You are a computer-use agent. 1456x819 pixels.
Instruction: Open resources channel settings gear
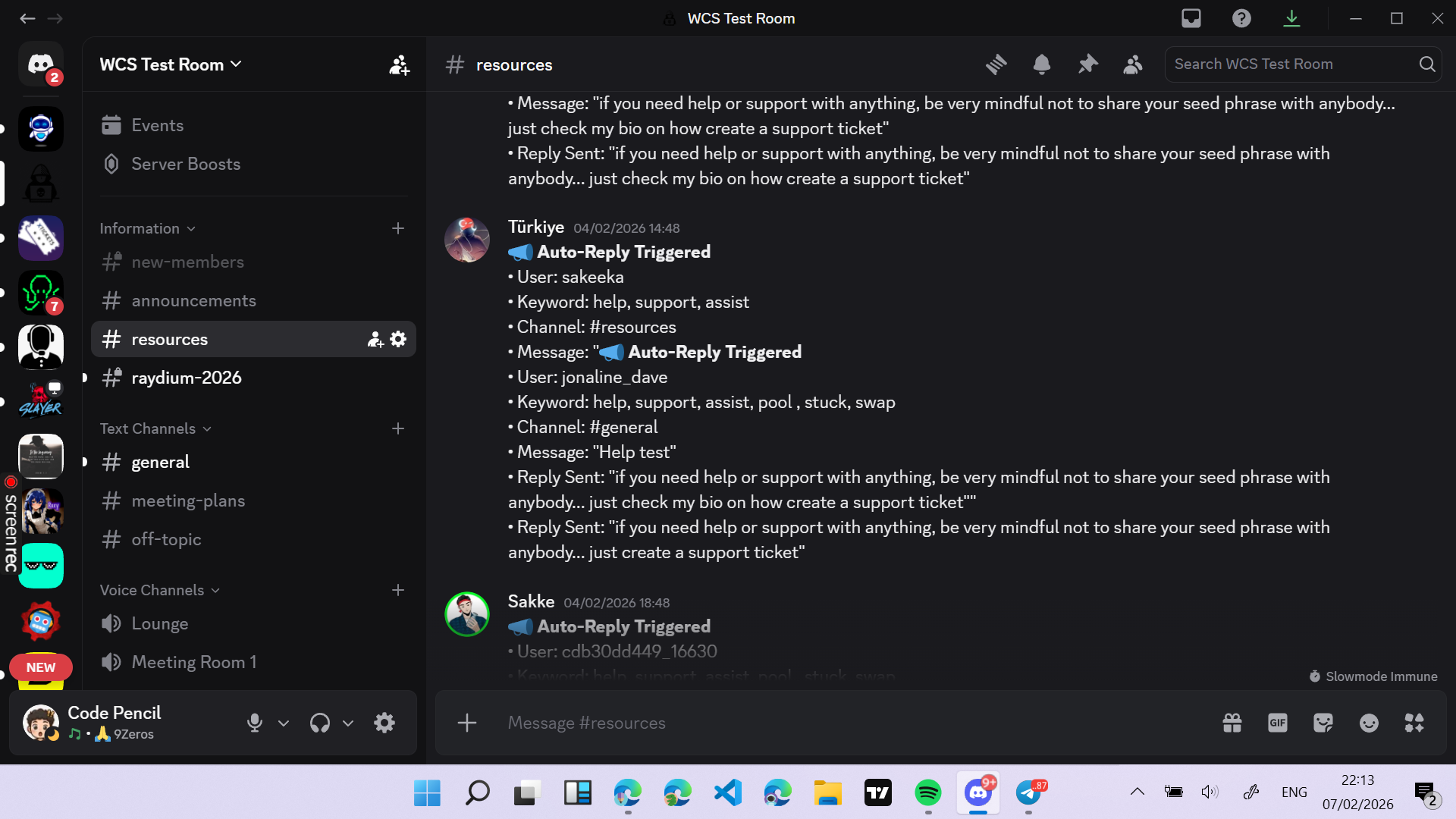pyautogui.click(x=398, y=339)
